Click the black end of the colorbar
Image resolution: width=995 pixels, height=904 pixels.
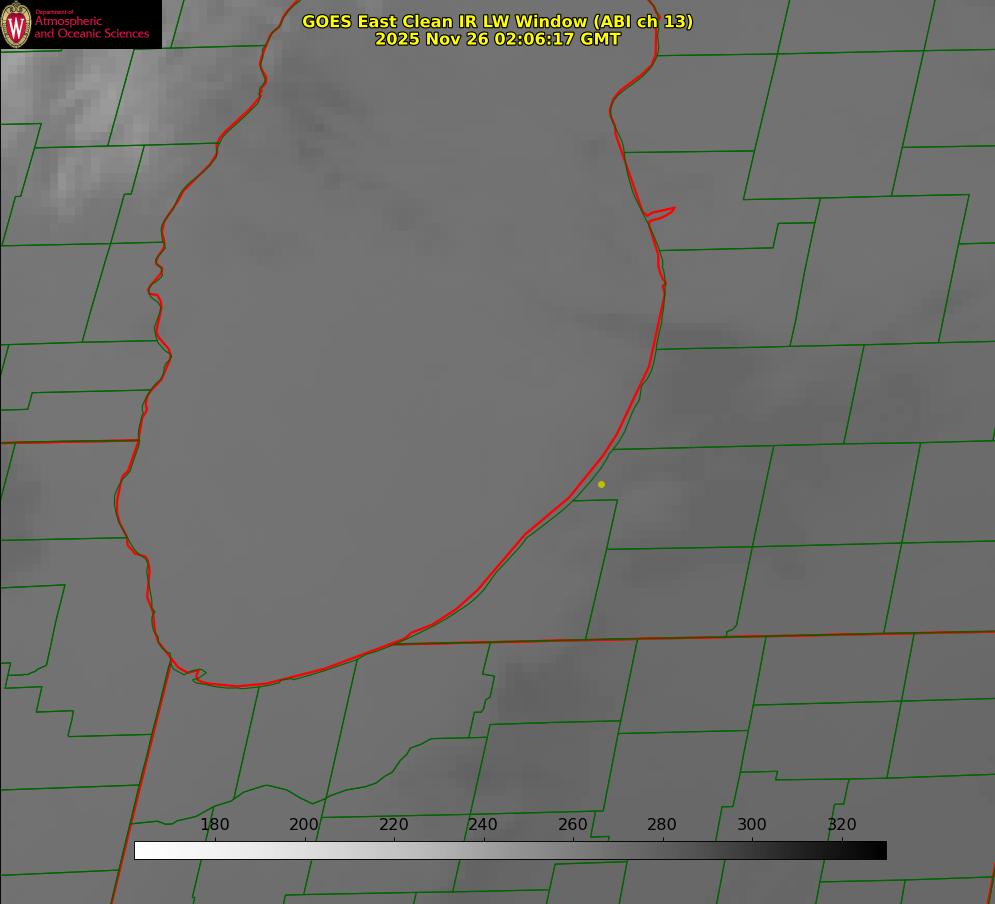click(878, 850)
